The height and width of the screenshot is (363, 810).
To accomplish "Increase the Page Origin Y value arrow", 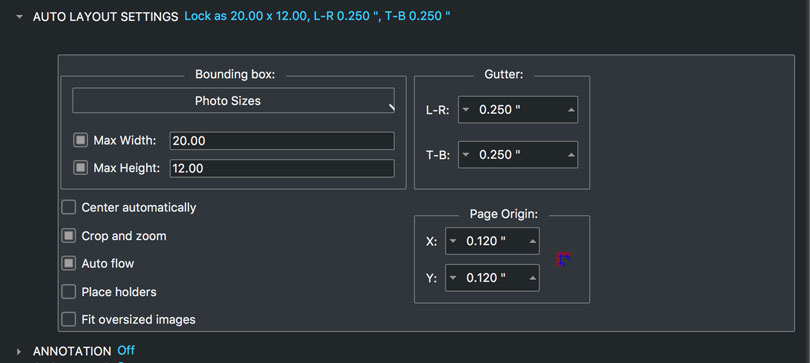I will pyautogui.click(x=532, y=278).
